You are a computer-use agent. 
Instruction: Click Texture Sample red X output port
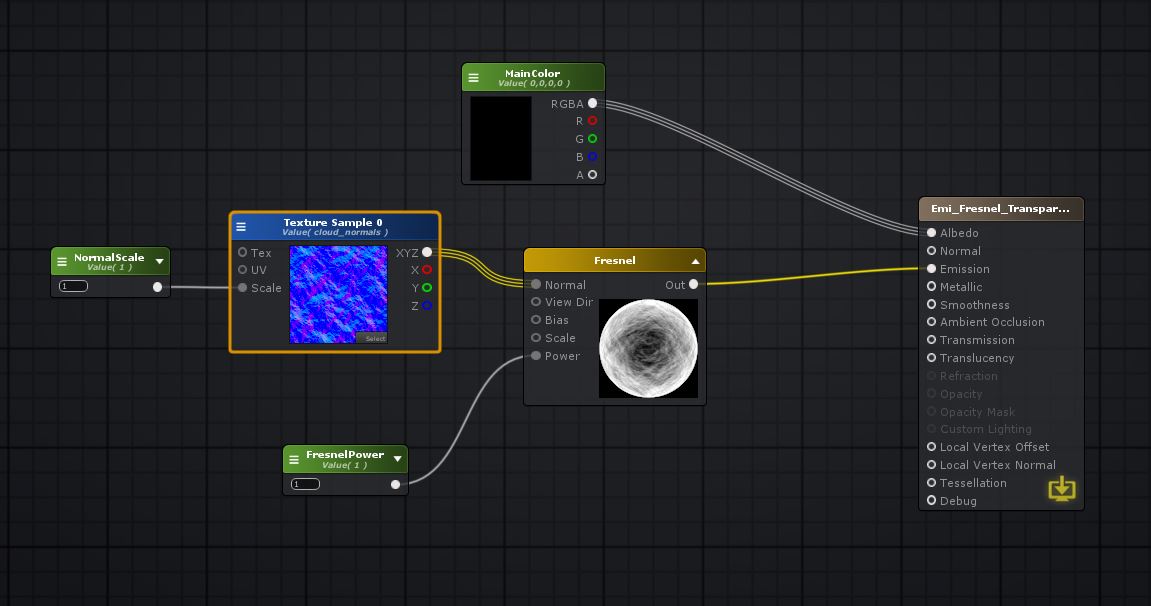(426, 270)
